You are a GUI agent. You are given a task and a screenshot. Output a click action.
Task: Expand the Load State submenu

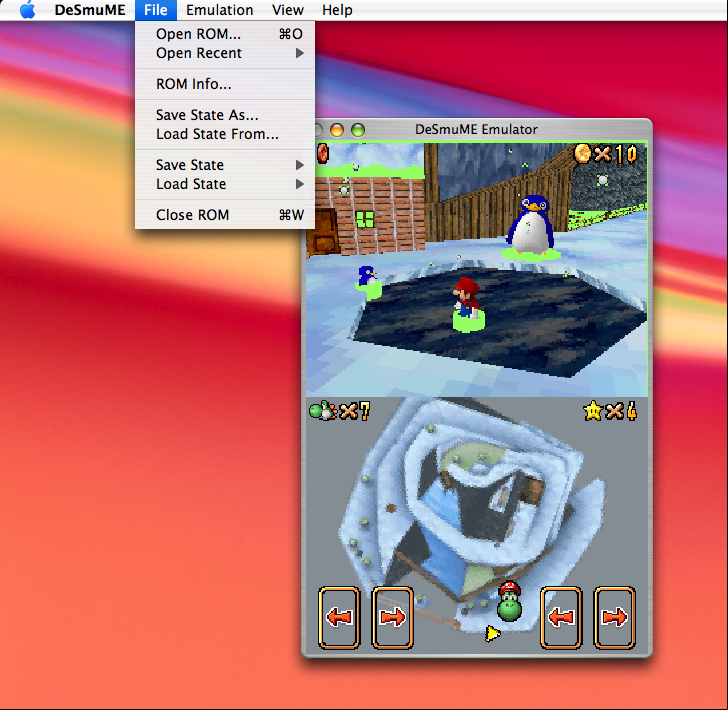pyautogui.click(x=225, y=184)
